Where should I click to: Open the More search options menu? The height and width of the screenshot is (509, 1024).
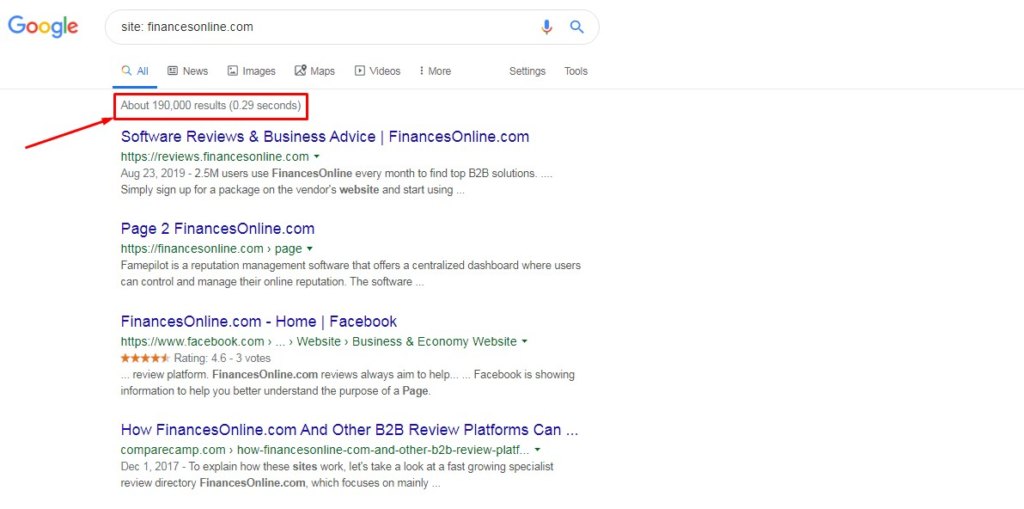tap(435, 71)
